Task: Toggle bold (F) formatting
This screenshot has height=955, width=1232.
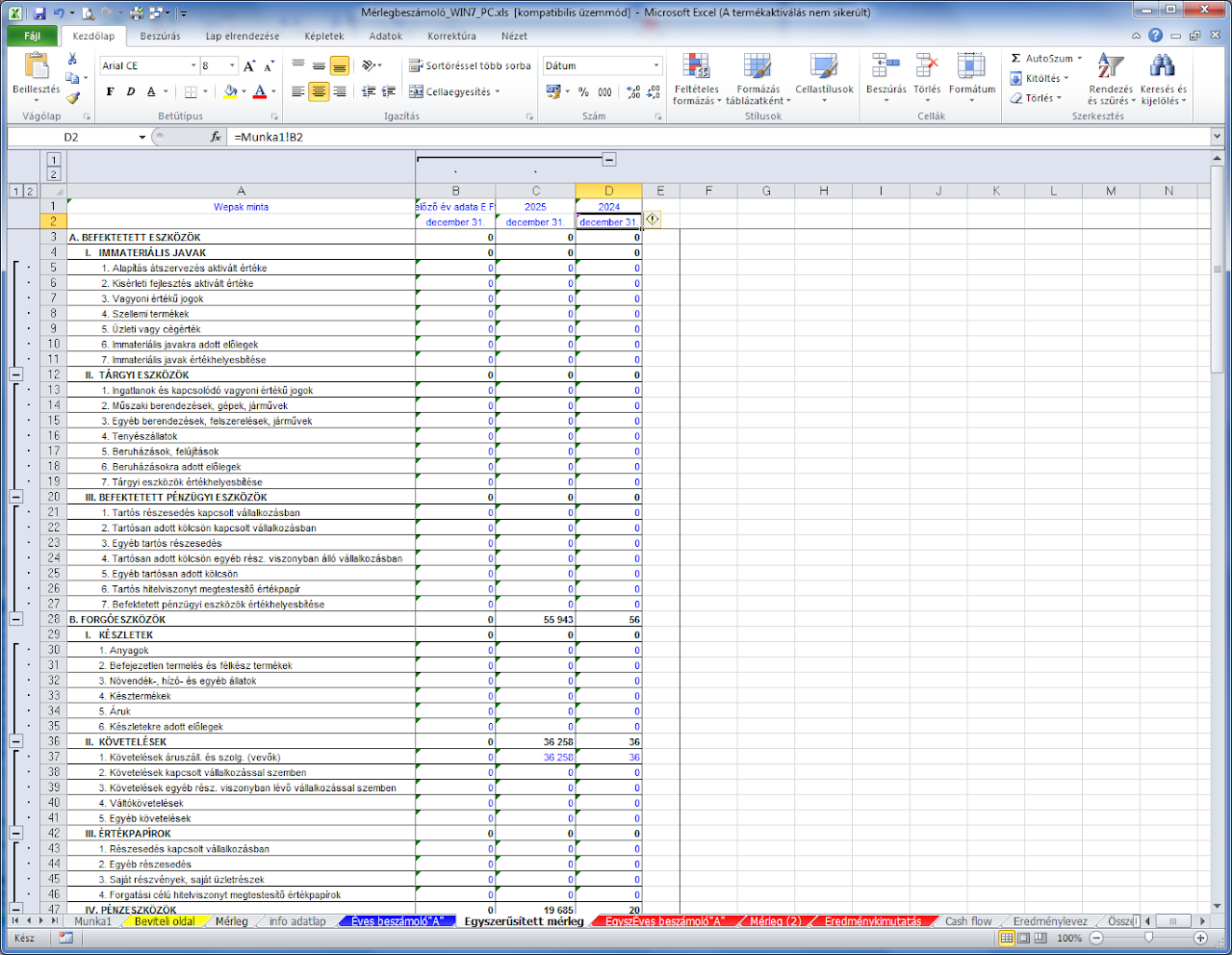Action: coord(110,91)
